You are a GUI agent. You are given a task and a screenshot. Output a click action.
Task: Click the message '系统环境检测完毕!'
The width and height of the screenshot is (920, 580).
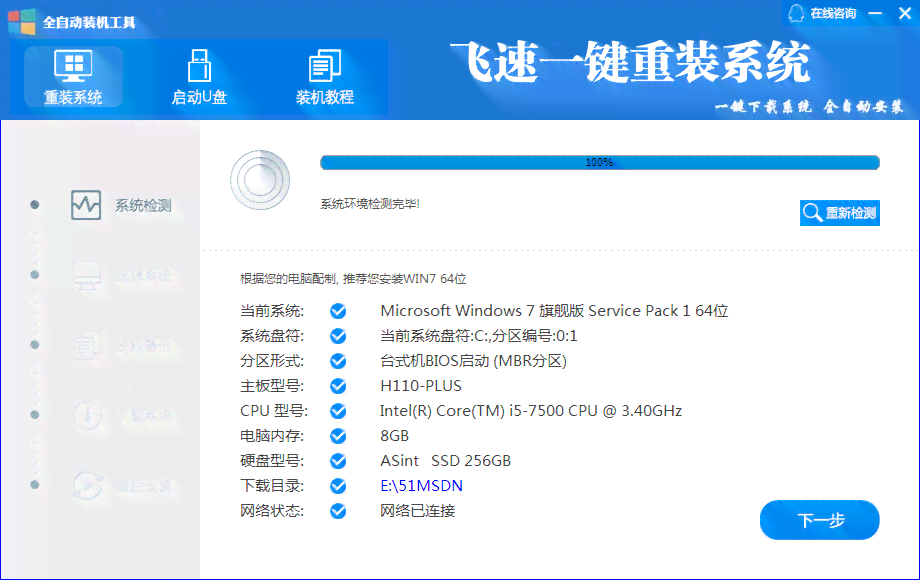[x=370, y=204]
